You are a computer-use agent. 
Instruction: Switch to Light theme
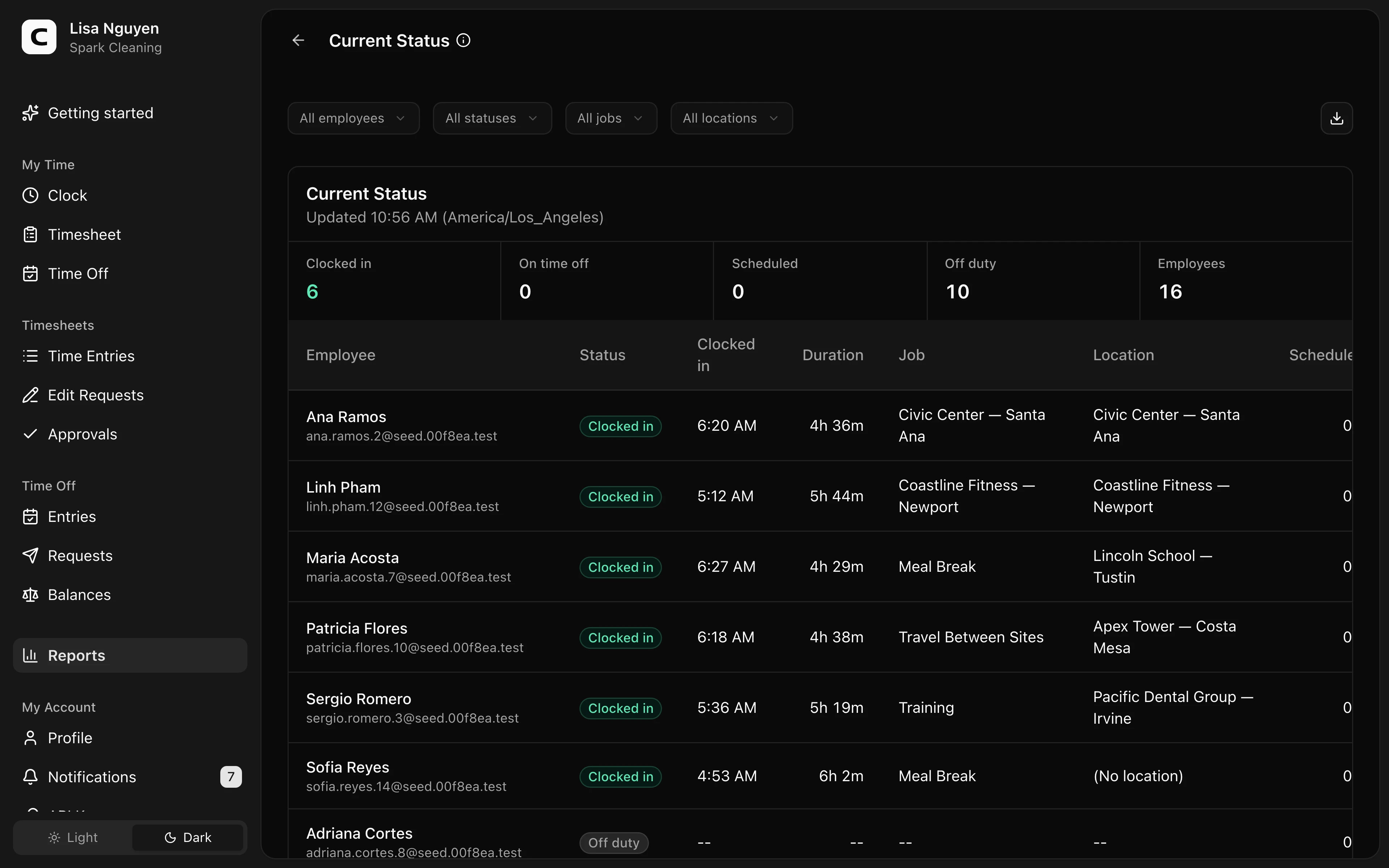pyautogui.click(x=73, y=838)
